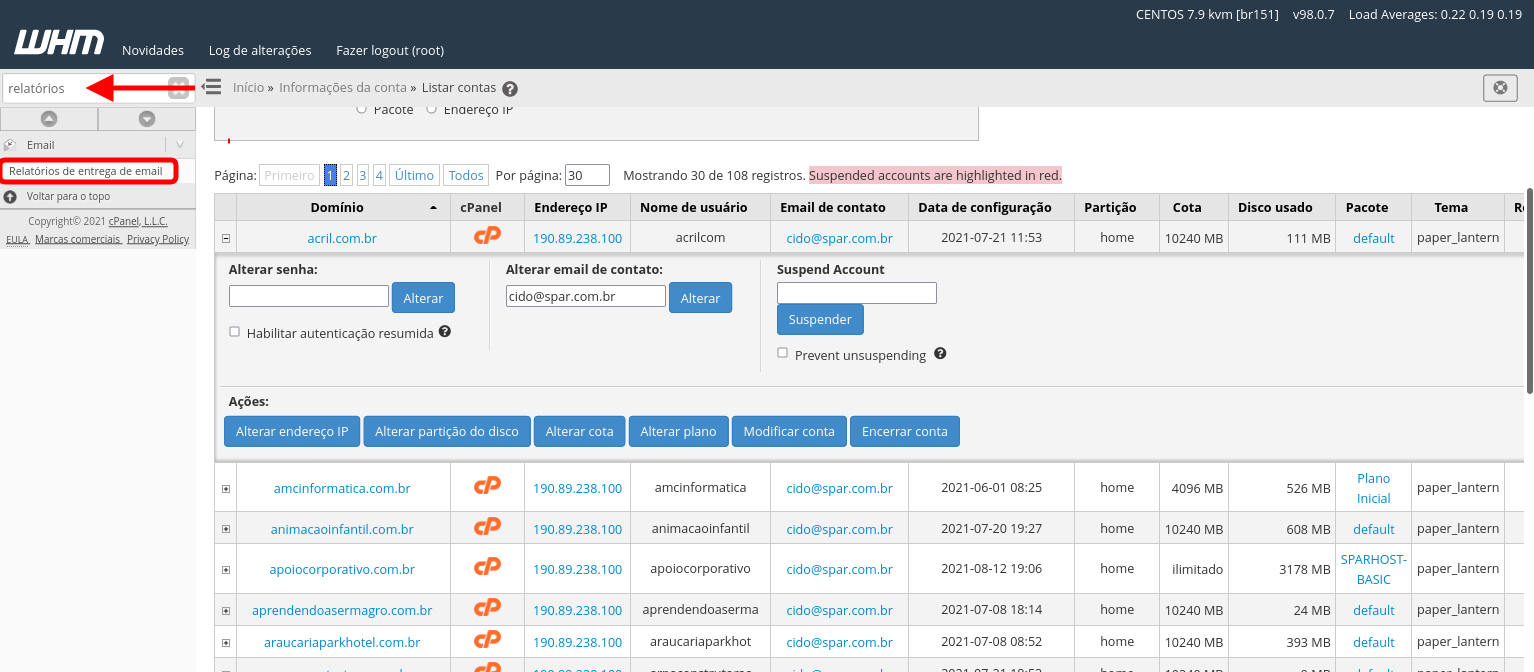The image size is (1534, 672).
Task: Click the expand-all down arrow in sidebar
Action: point(147,119)
